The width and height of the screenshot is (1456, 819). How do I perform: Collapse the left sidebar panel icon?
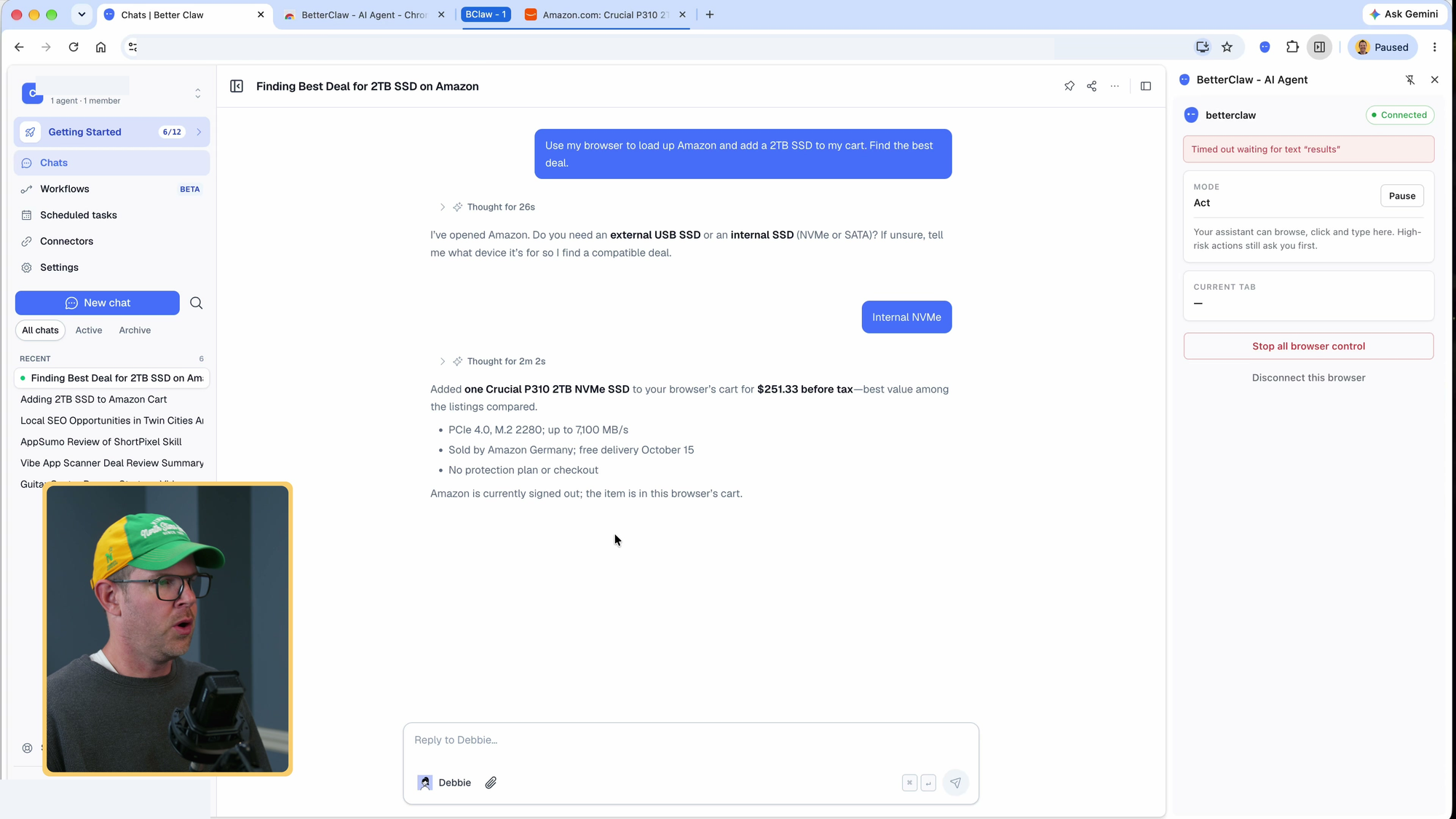click(237, 86)
